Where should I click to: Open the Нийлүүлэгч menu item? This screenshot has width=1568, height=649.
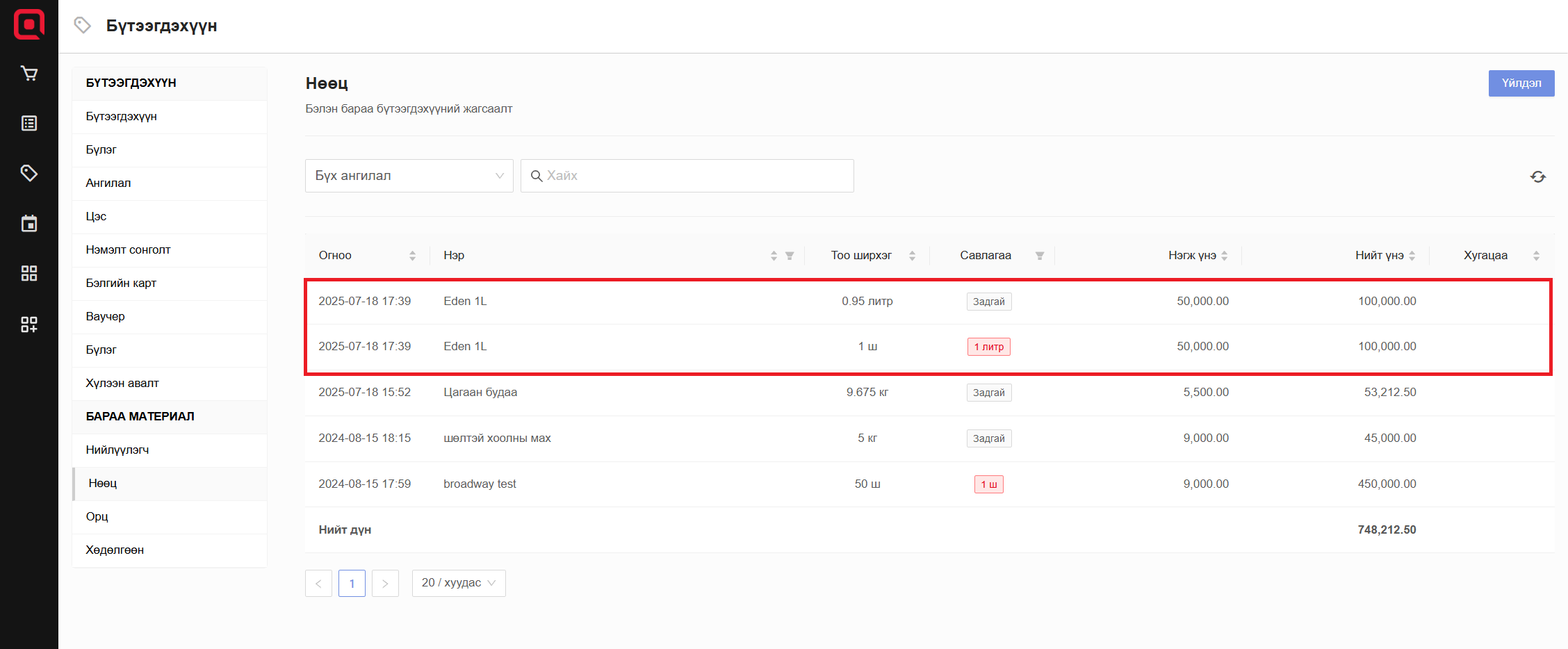(x=117, y=450)
